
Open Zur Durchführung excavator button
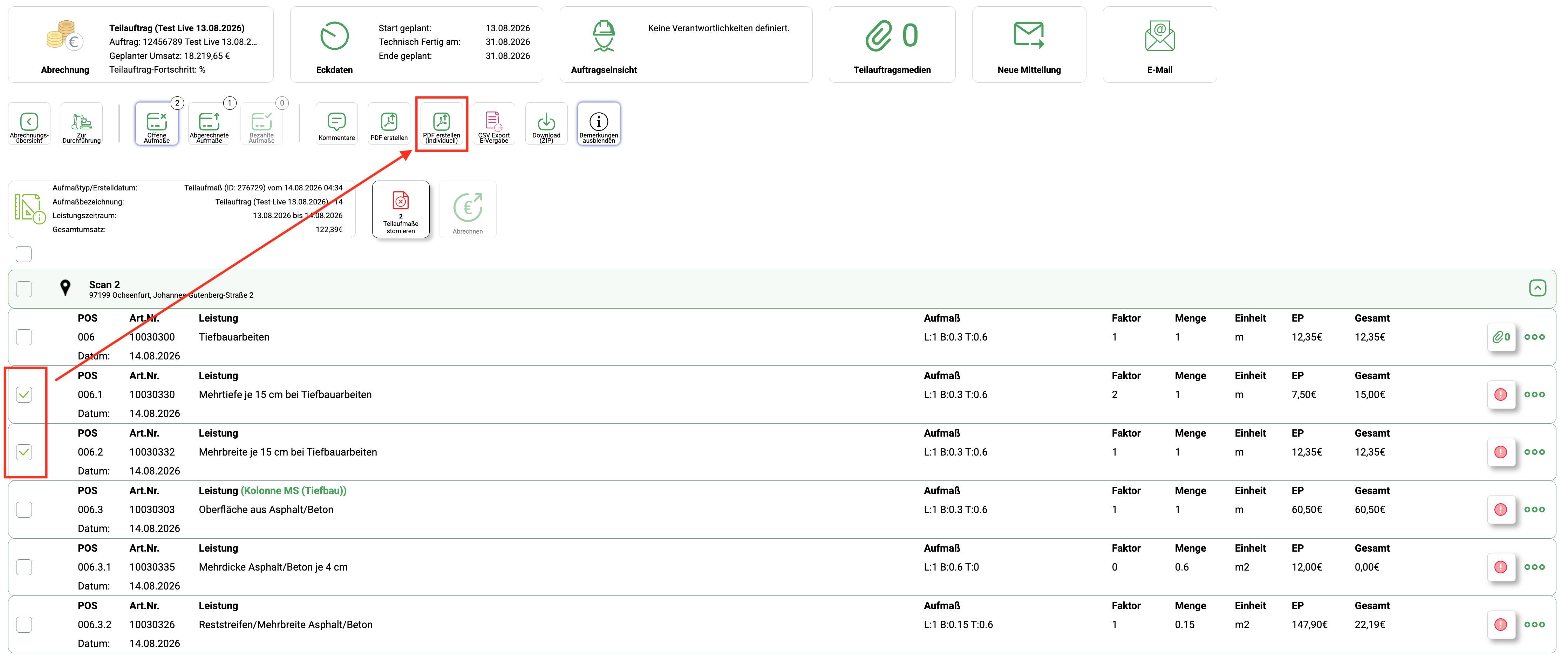[82, 124]
